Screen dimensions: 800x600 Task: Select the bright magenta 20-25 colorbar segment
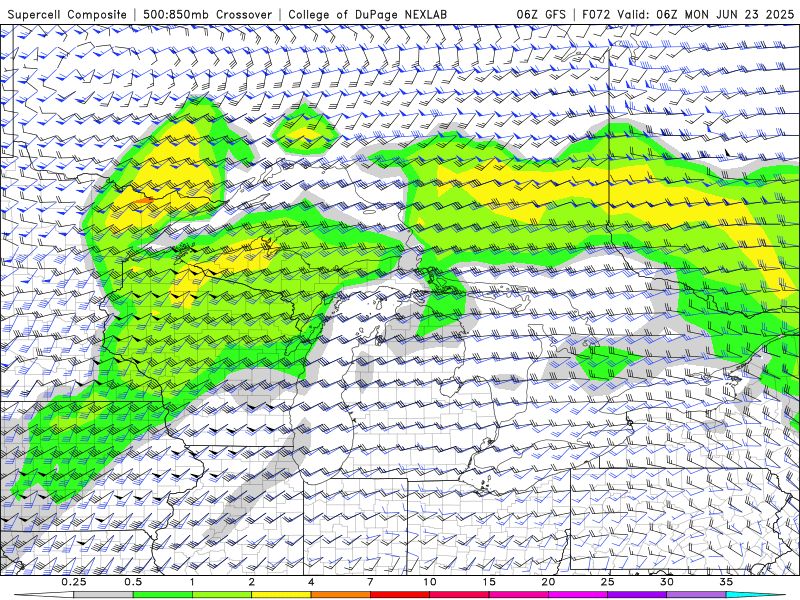pos(578,595)
